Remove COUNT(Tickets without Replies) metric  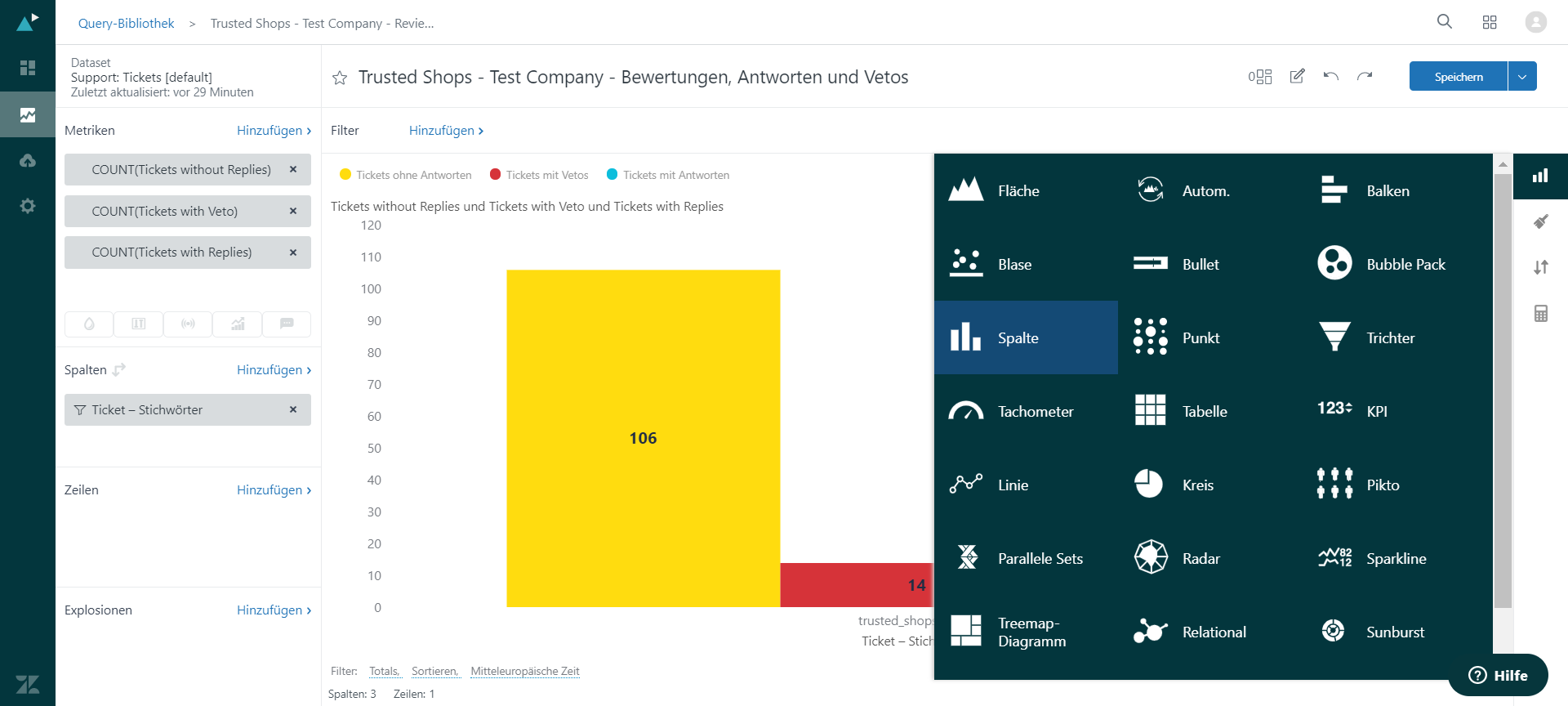tap(293, 169)
